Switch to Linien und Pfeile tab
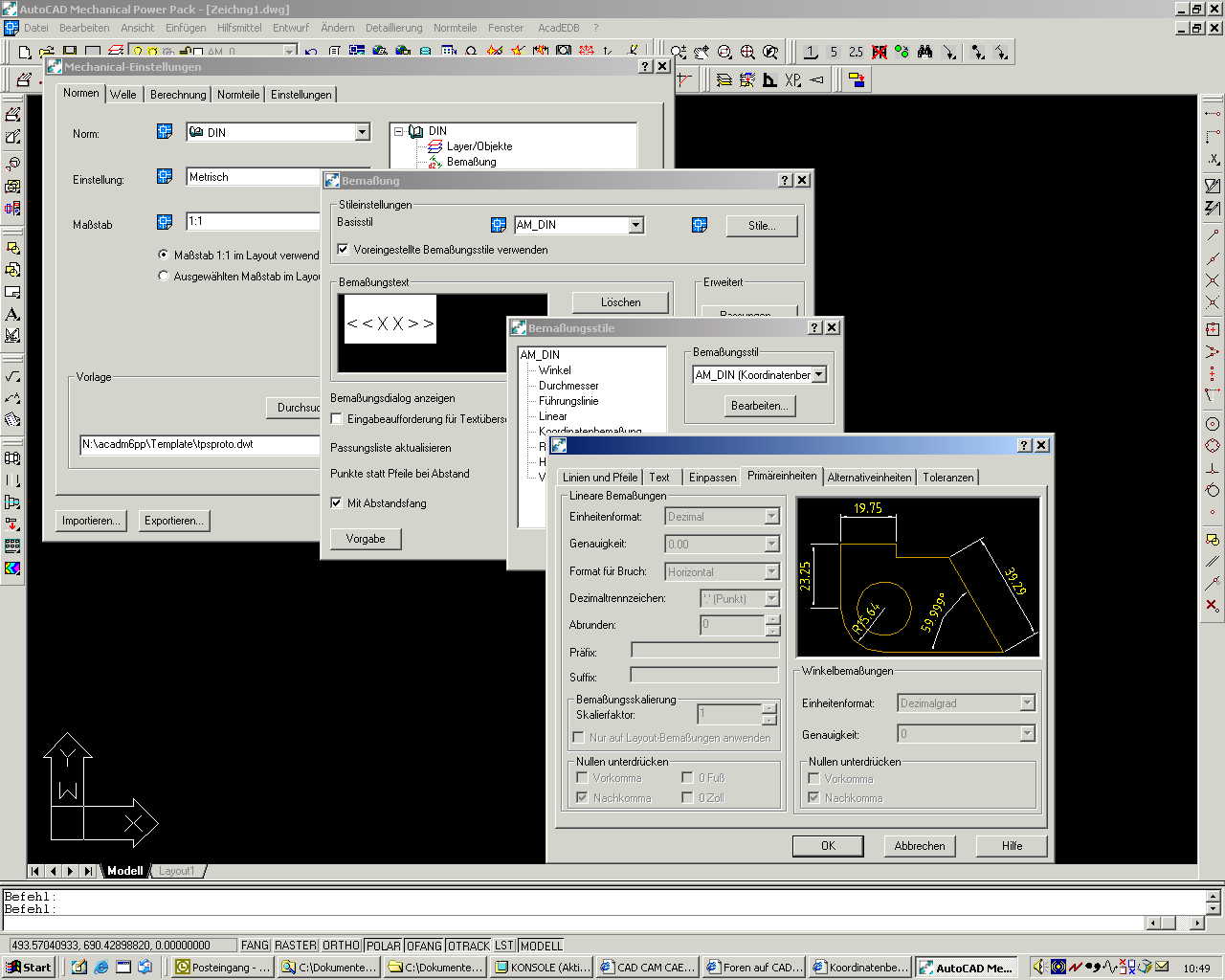The height and width of the screenshot is (980, 1225). tap(600, 477)
